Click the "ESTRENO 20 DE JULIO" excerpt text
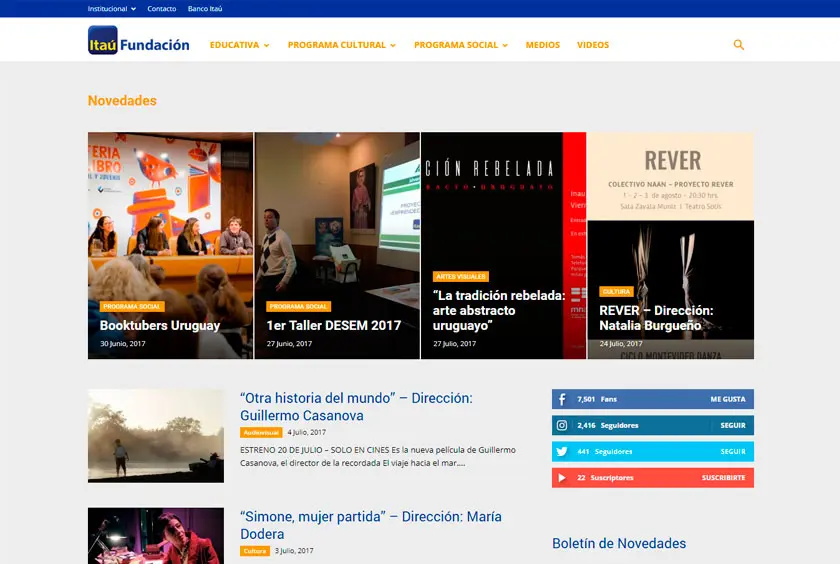The image size is (840, 564). (378, 456)
